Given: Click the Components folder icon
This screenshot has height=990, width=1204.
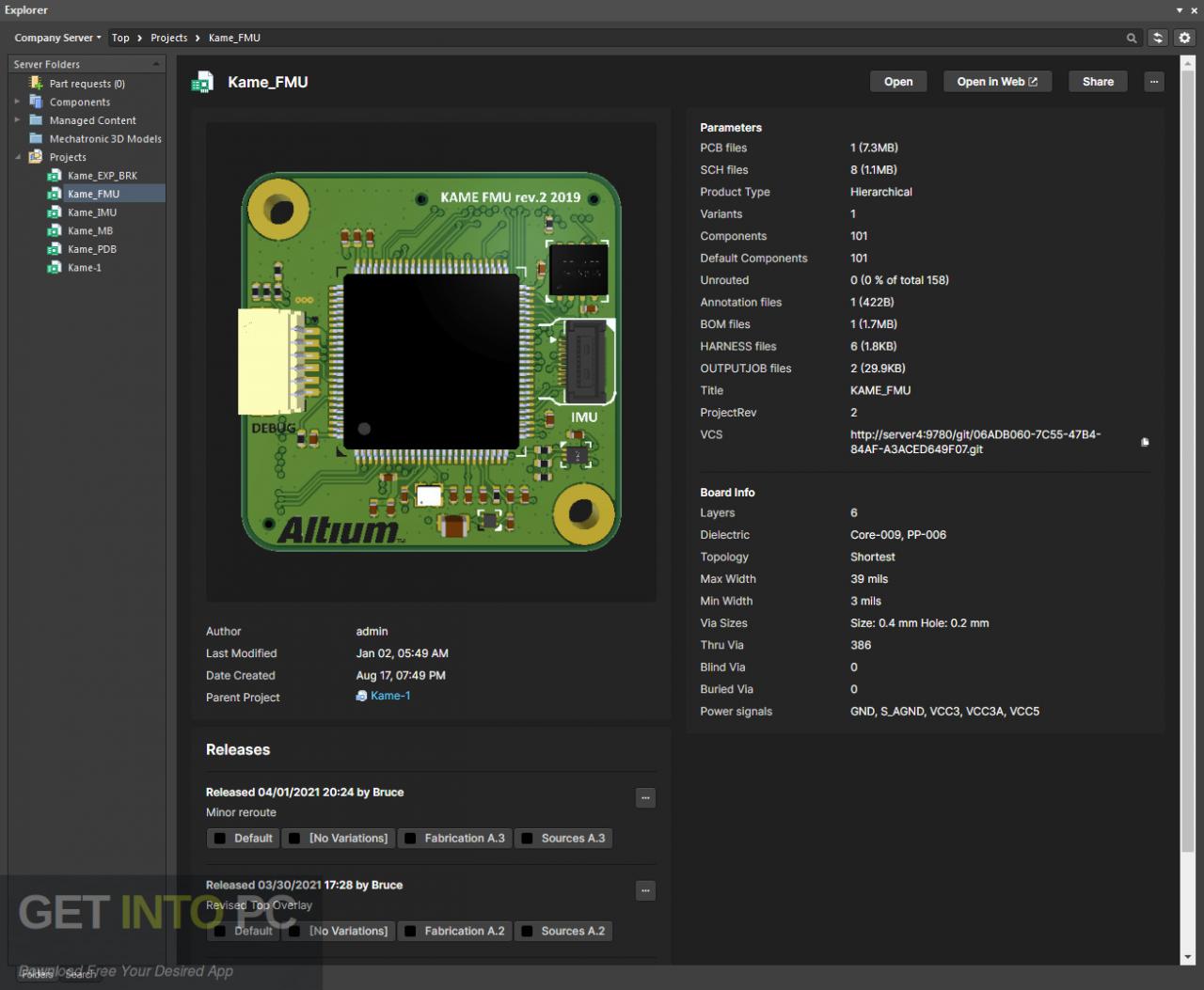Looking at the screenshot, I should pyautogui.click(x=36, y=102).
